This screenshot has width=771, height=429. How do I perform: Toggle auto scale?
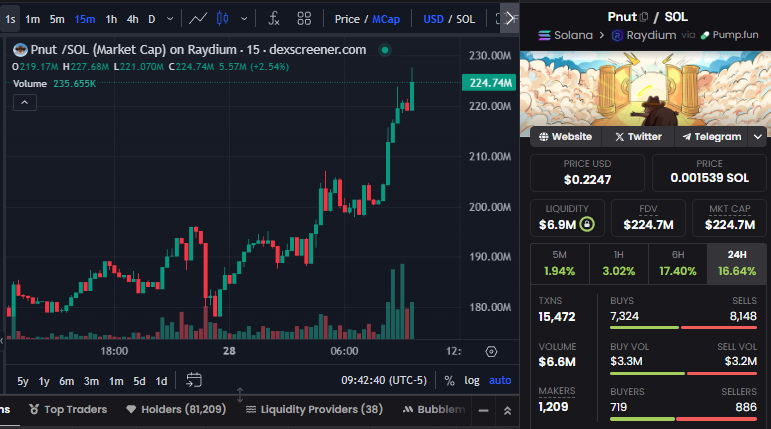[500, 380]
